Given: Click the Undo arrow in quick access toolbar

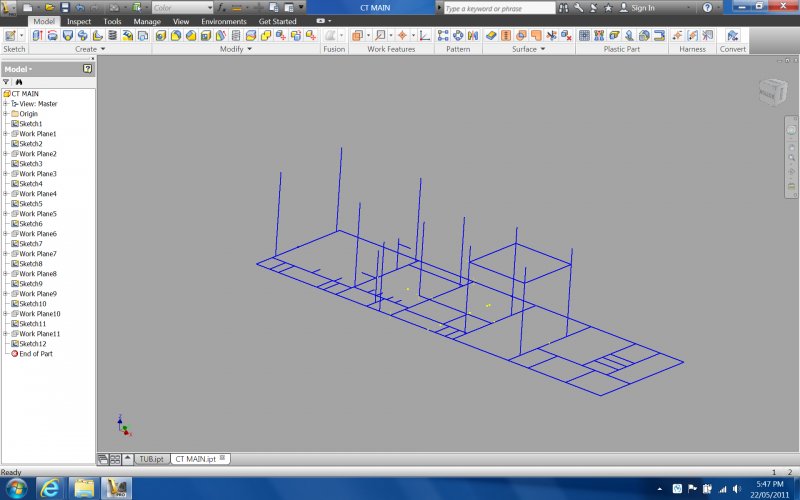Looking at the screenshot, I should [x=80, y=7].
